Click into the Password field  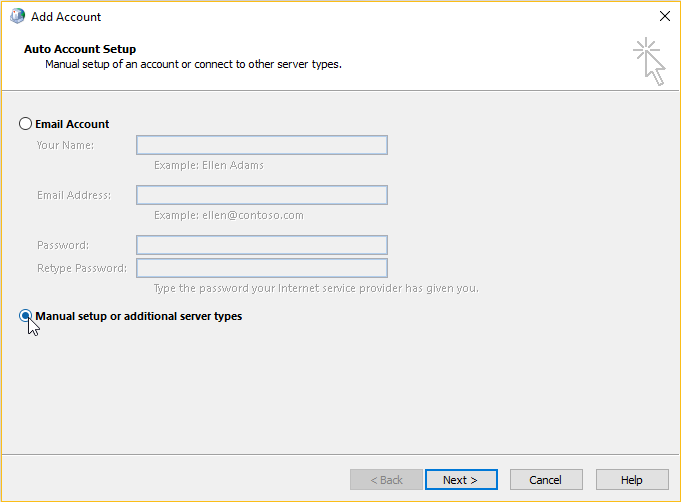coord(262,245)
